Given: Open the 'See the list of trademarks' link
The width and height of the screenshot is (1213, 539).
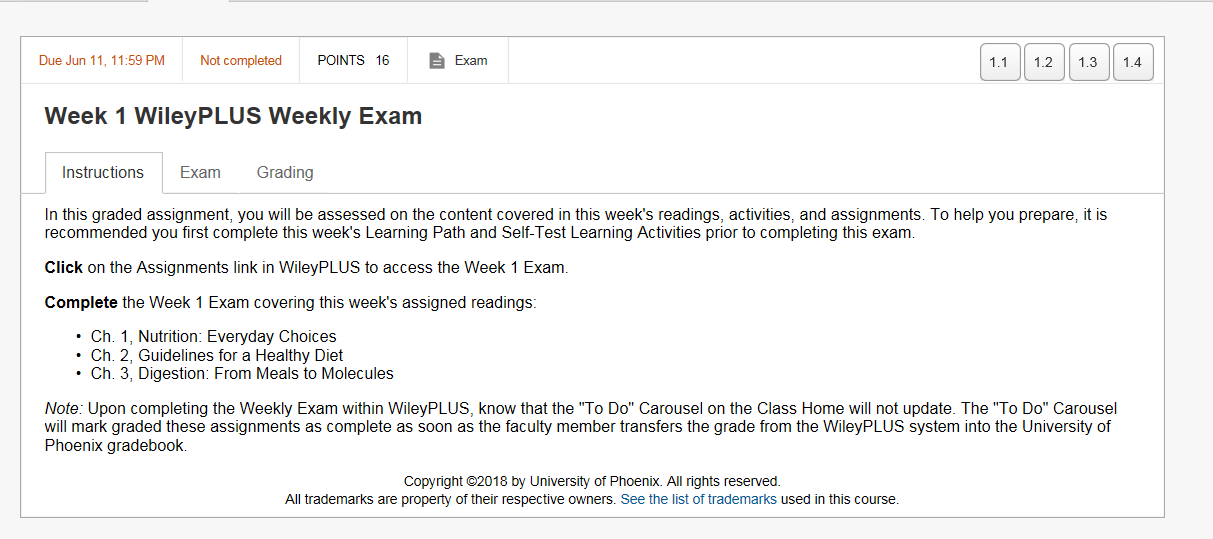Looking at the screenshot, I should tap(698, 499).
